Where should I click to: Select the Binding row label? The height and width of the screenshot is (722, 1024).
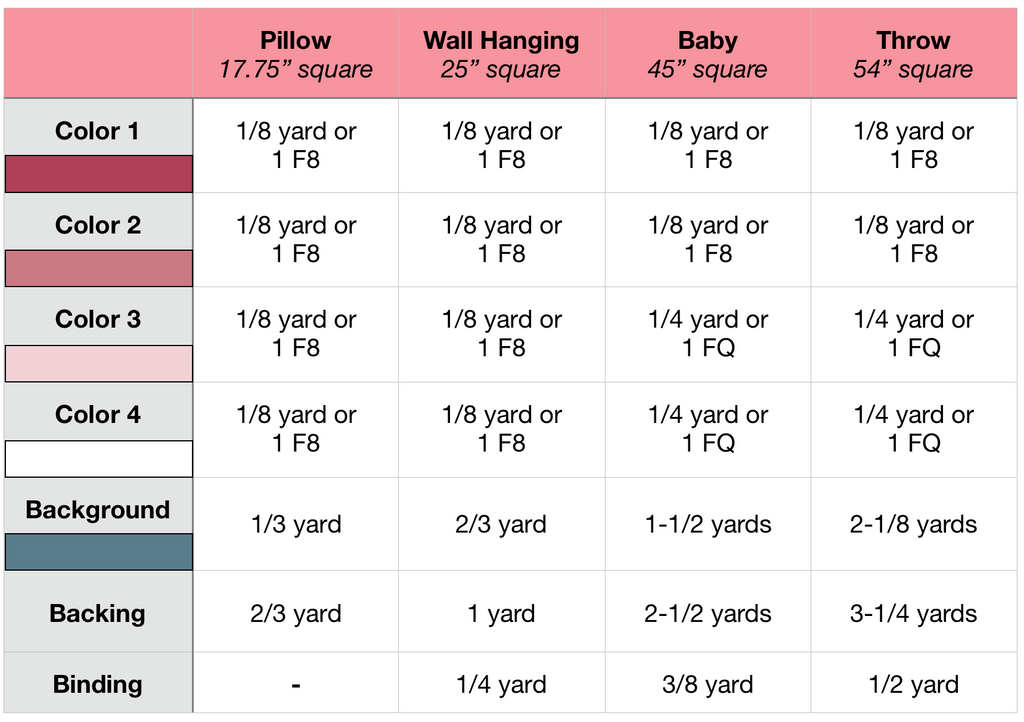97,684
